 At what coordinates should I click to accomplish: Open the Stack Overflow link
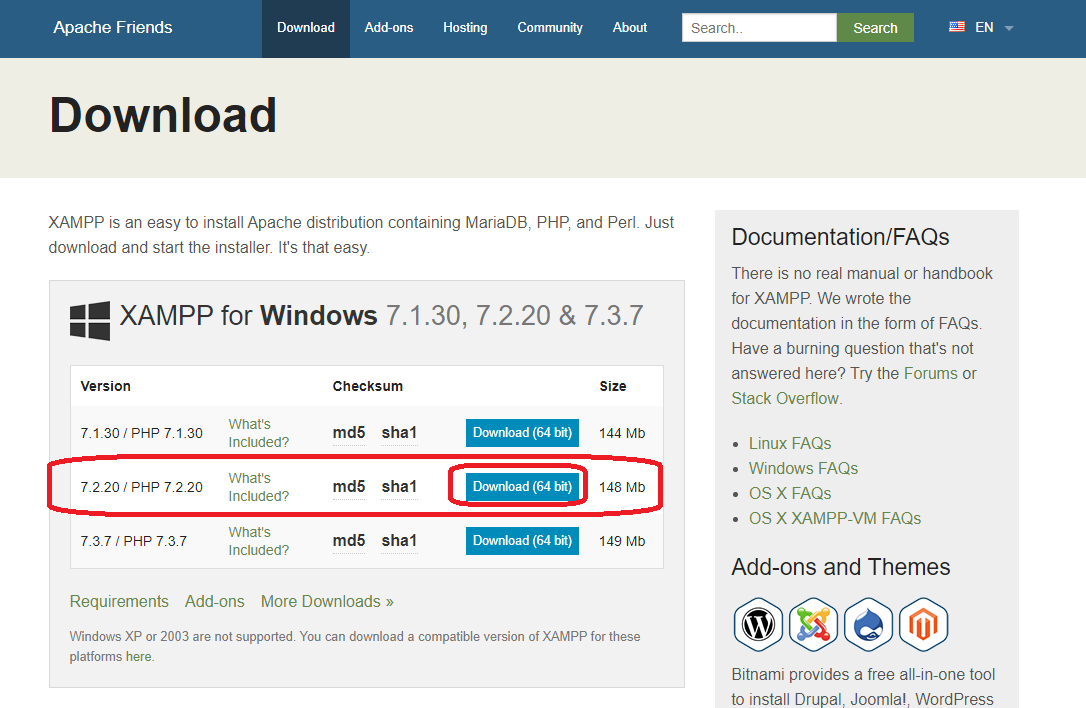785,398
